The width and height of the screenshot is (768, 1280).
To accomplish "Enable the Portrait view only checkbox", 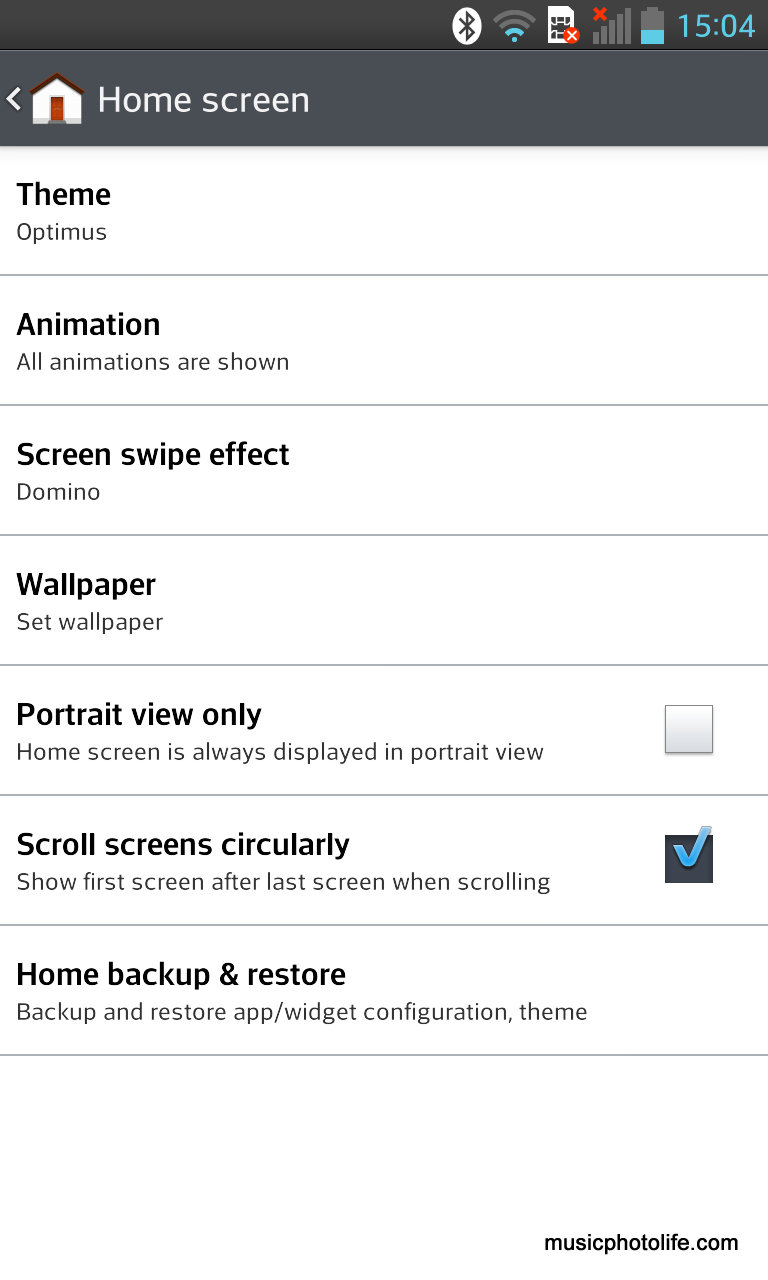I will 688,729.
